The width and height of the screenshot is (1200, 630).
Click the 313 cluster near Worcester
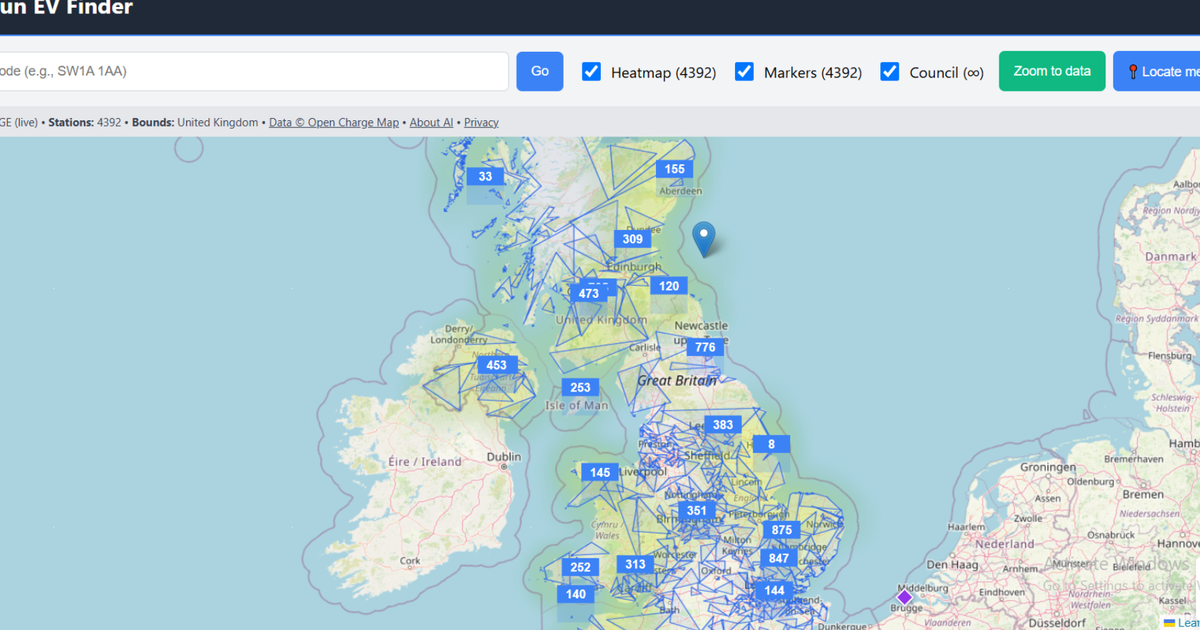click(x=634, y=563)
